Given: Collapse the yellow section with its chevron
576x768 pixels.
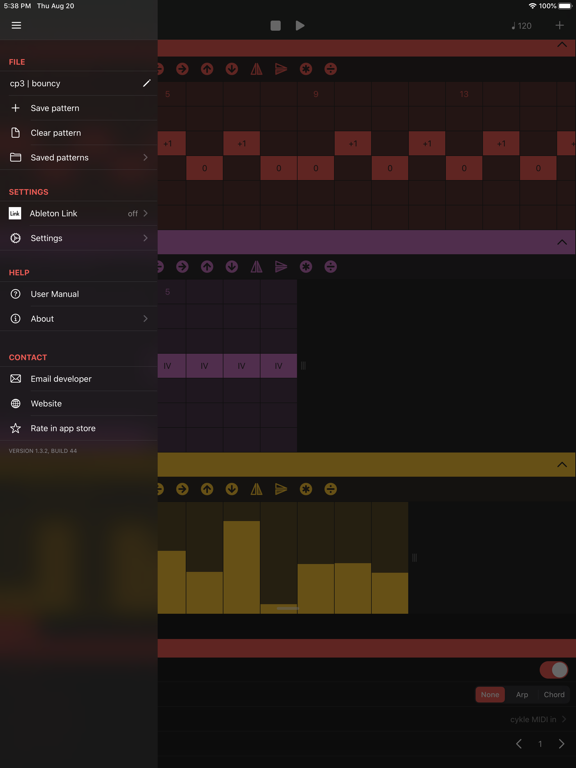Looking at the screenshot, I should tap(562, 465).
